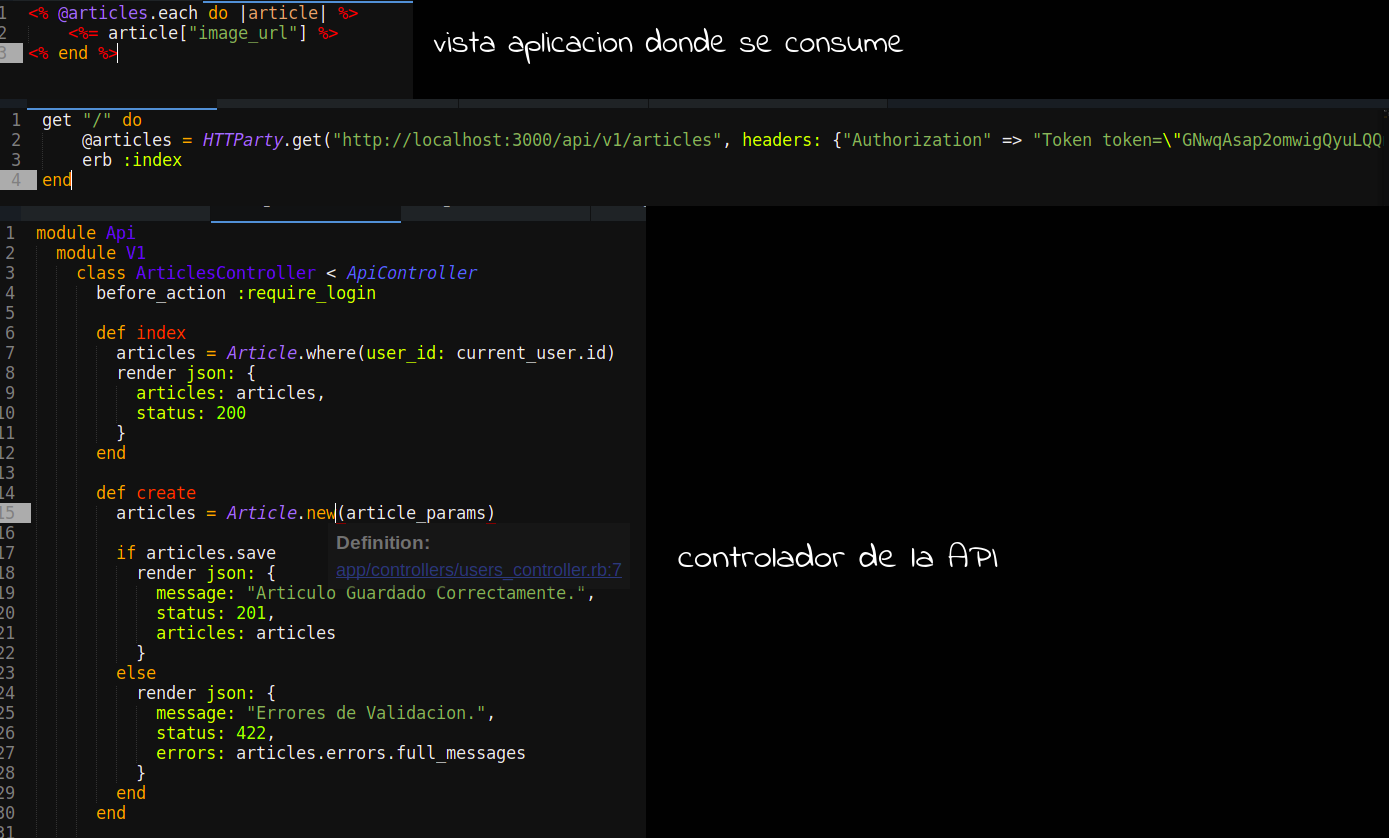1389x838 pixels.
Task: Click the 'Definition:' label in the popup
Action: point(383,543)
